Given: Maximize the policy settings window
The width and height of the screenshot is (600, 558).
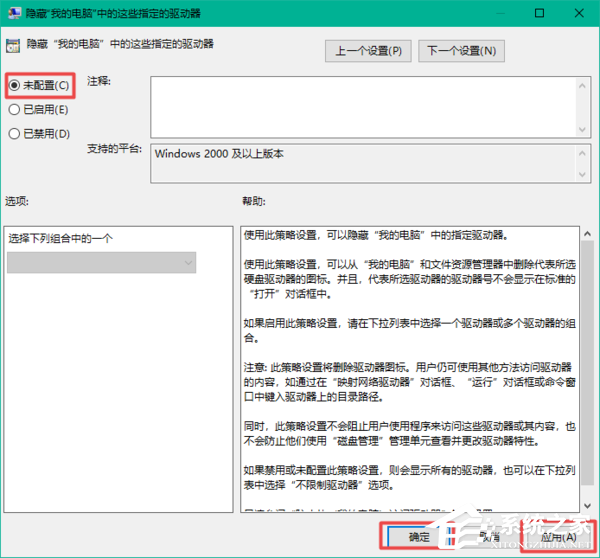Looking at the screenshot, I should [538, 14].
